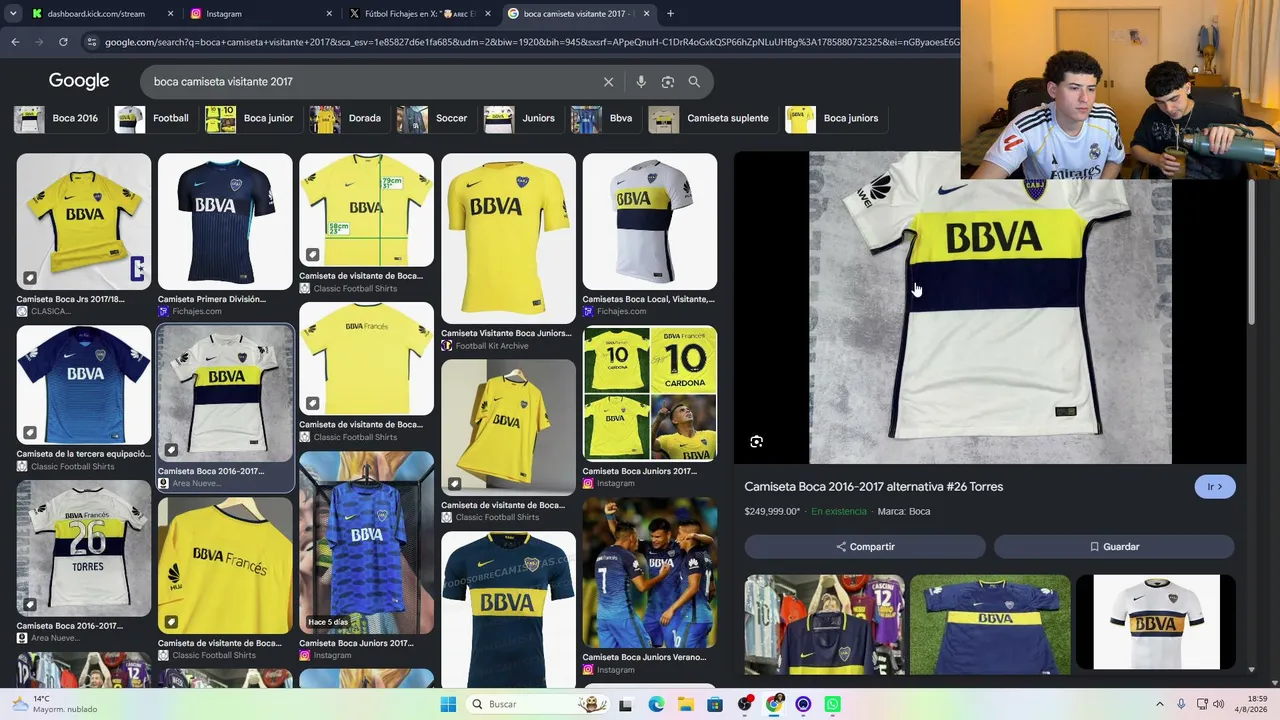
Task: Visit the source page with Ir button
Action: 1215,487
